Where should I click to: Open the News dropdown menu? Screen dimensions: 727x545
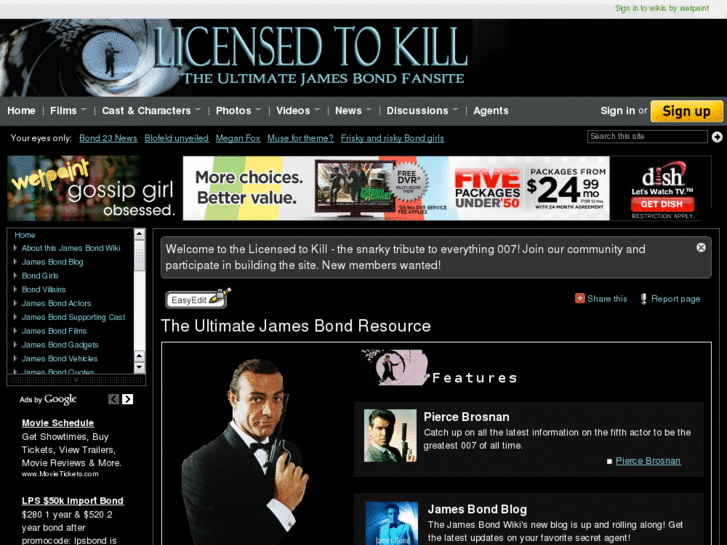[353, 111]
